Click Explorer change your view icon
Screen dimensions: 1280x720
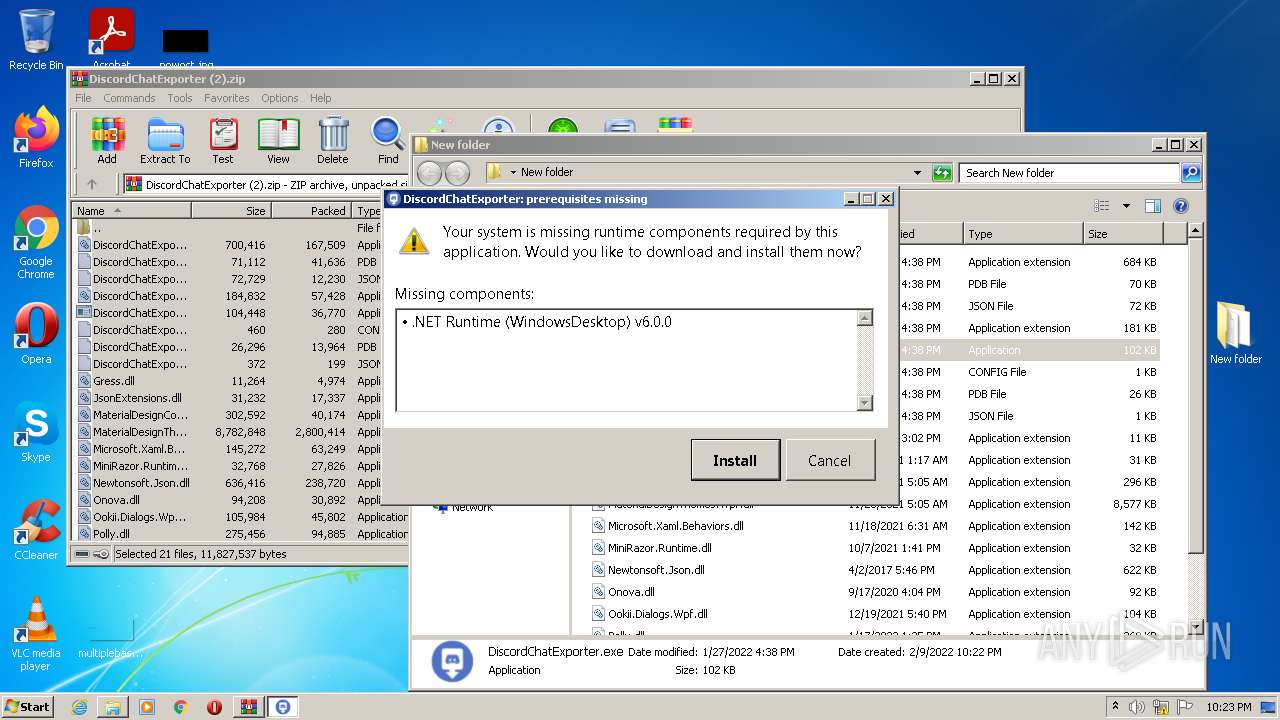click(x=1102, y=206)
